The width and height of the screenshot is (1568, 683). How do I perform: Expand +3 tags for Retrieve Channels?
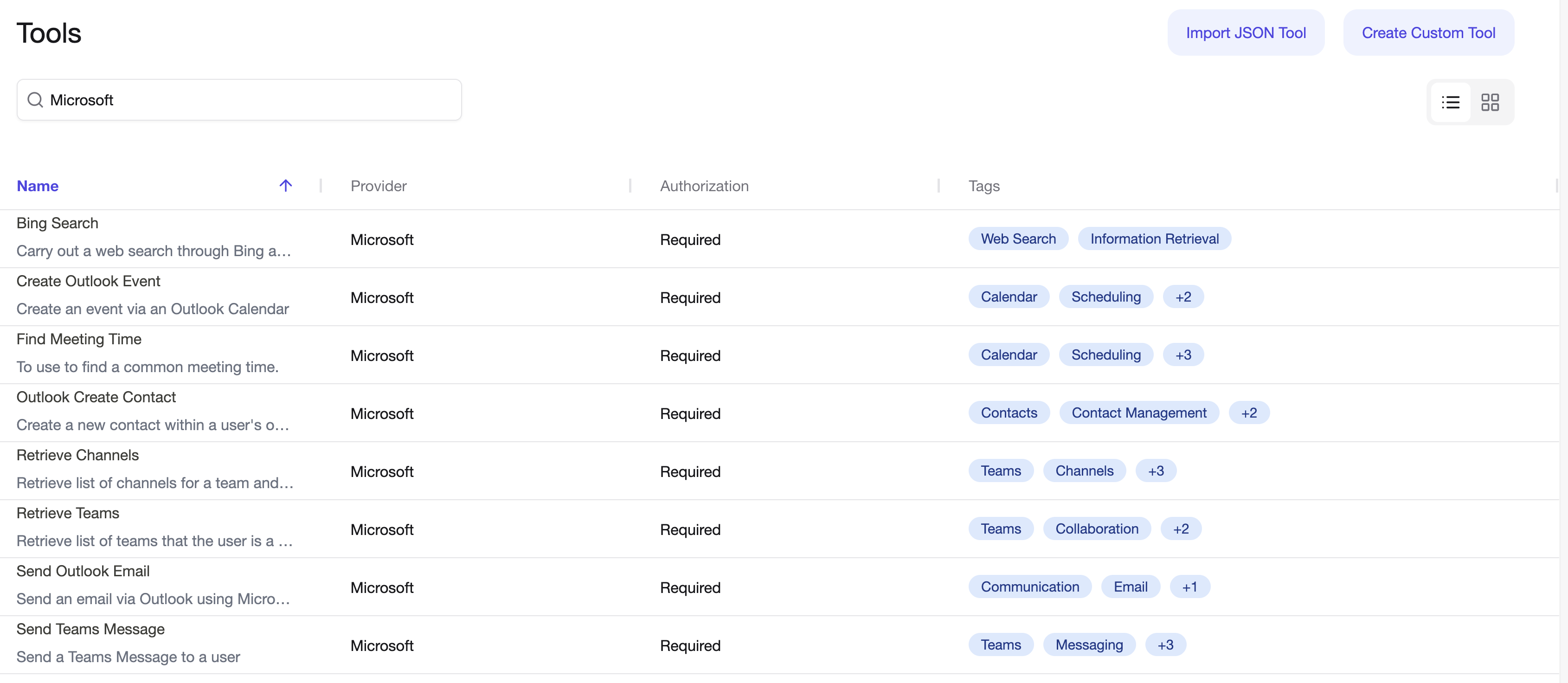pos(1155,470)
